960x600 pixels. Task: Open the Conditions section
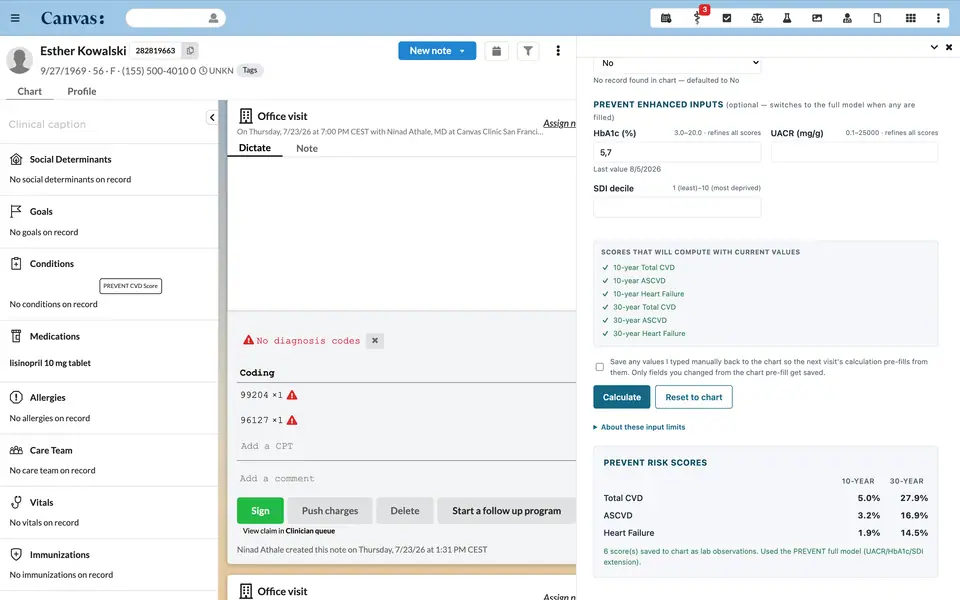[51, 264]
